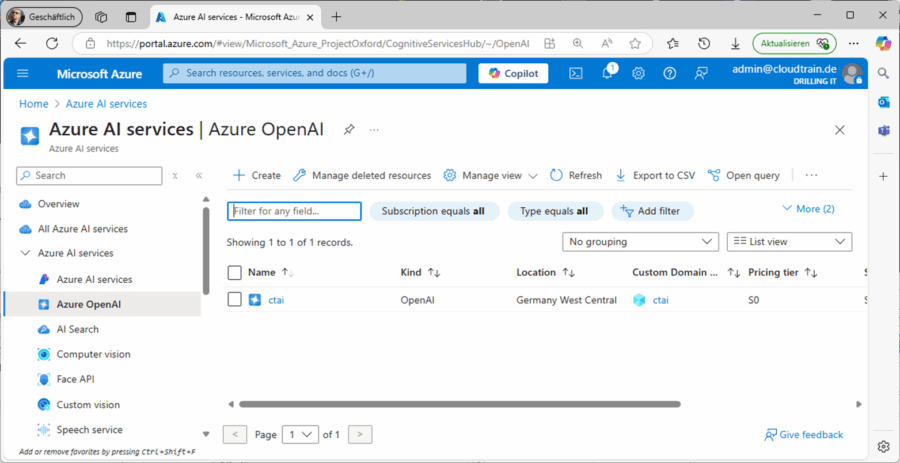Sort by Location column
Viewport: 900px width, 463px height.
click(x=545, y=273)
